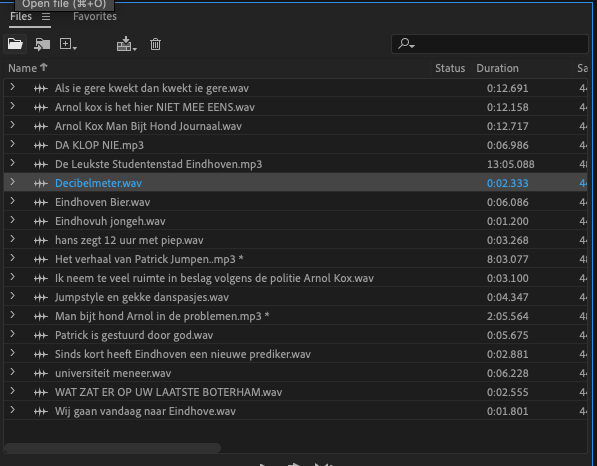The width and height of the screenshot is (597, 466).
Task: Sort by Status column header
Action: (450, 68)
